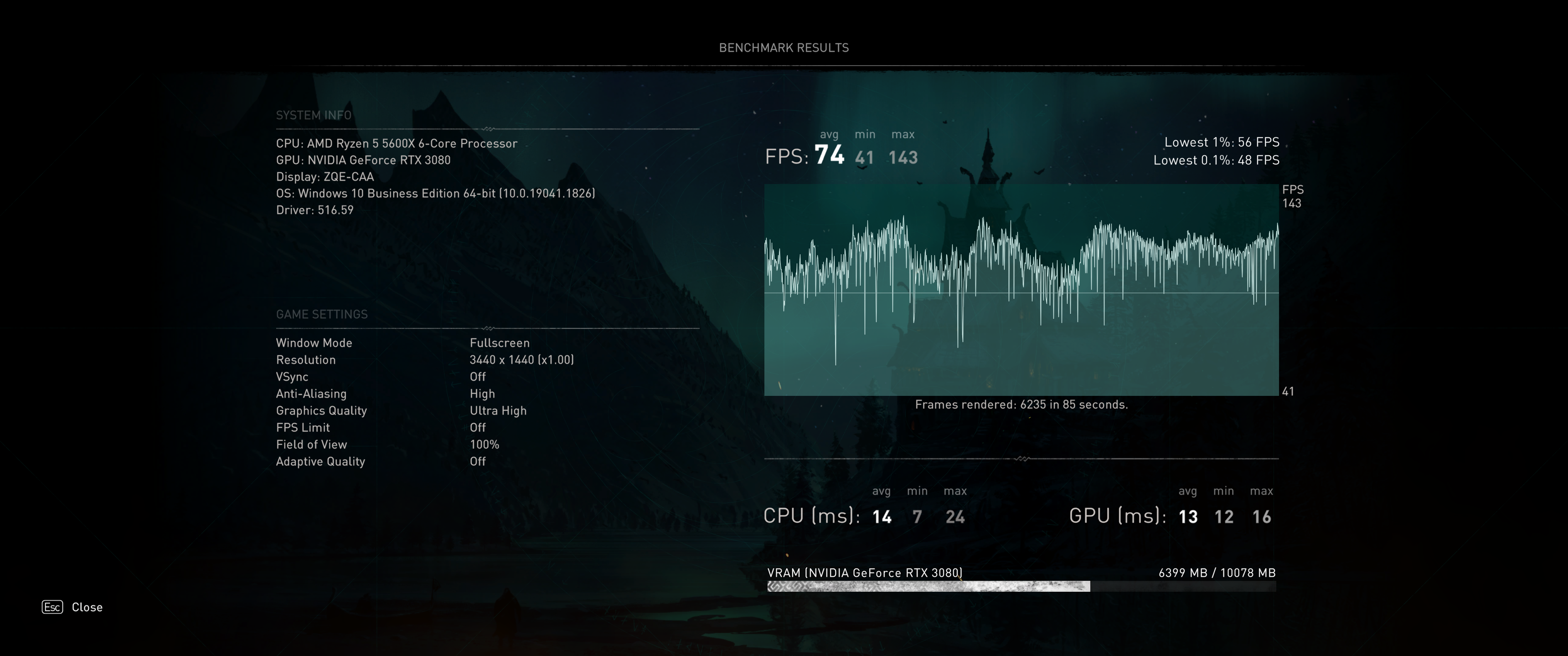Click the GPU (ms) average value

coord(1187,517)
